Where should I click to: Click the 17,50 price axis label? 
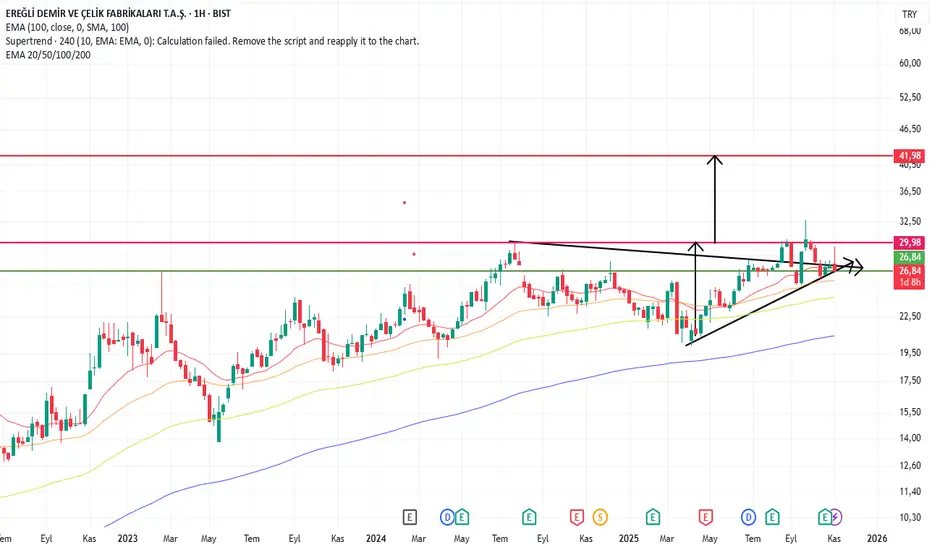coord(910,381)
